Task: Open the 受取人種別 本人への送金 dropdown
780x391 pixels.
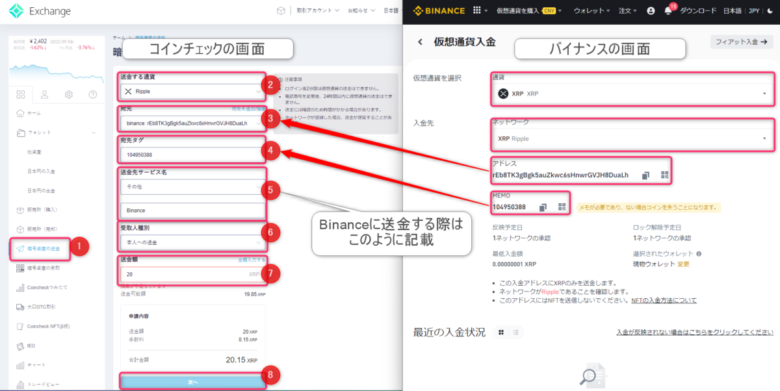Action: coord(192,242)
